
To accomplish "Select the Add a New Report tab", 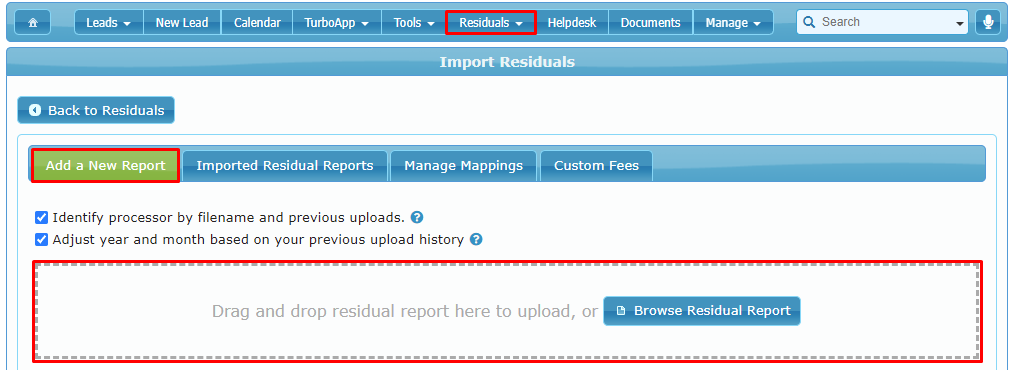I will point(106,166).
